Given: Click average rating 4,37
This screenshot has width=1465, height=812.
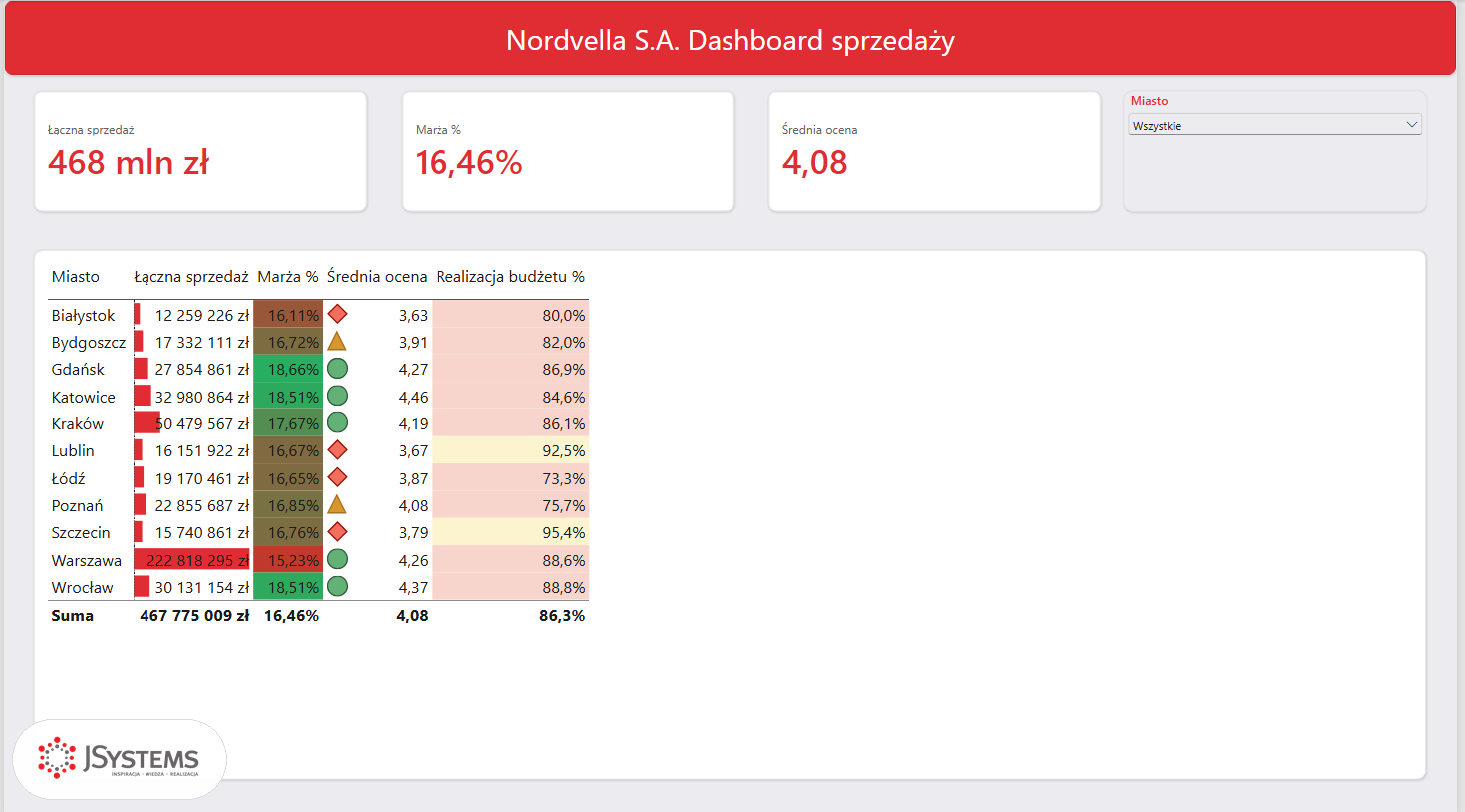Looking at the screenshot, I should [x=413, y=587].
